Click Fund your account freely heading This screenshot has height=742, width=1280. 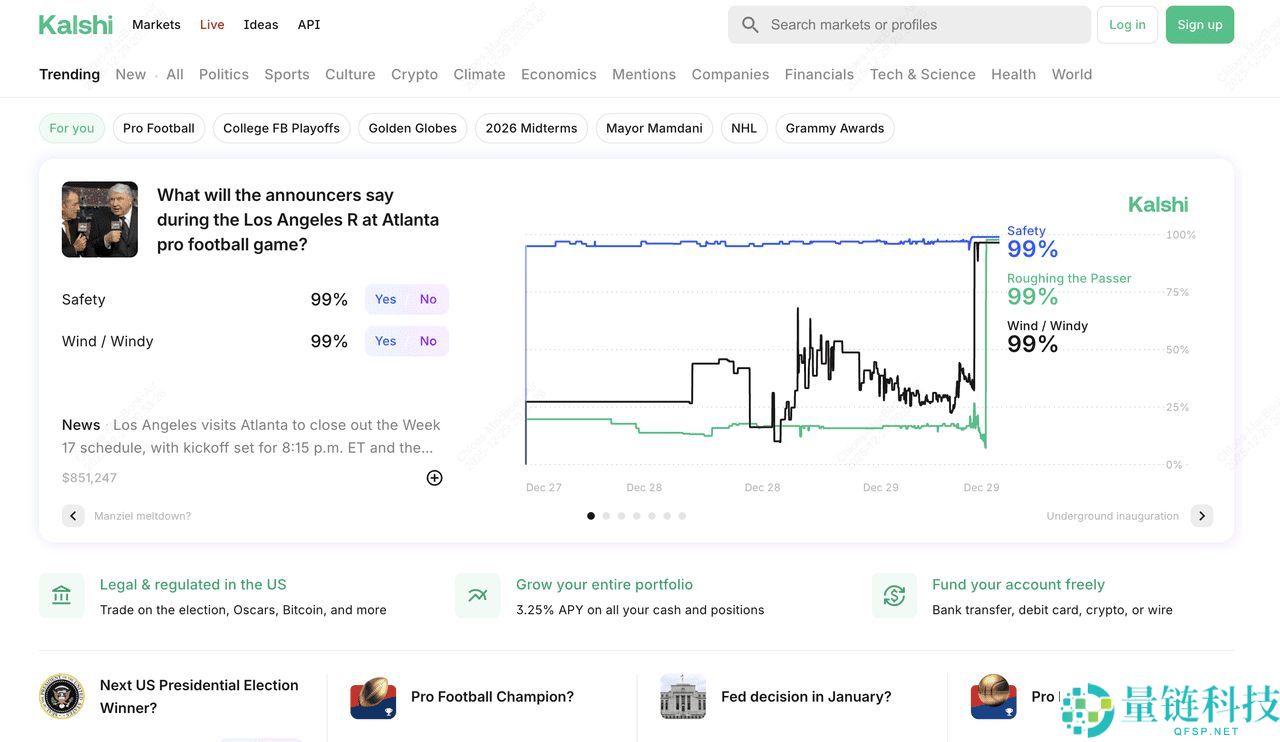point(1018,584)
